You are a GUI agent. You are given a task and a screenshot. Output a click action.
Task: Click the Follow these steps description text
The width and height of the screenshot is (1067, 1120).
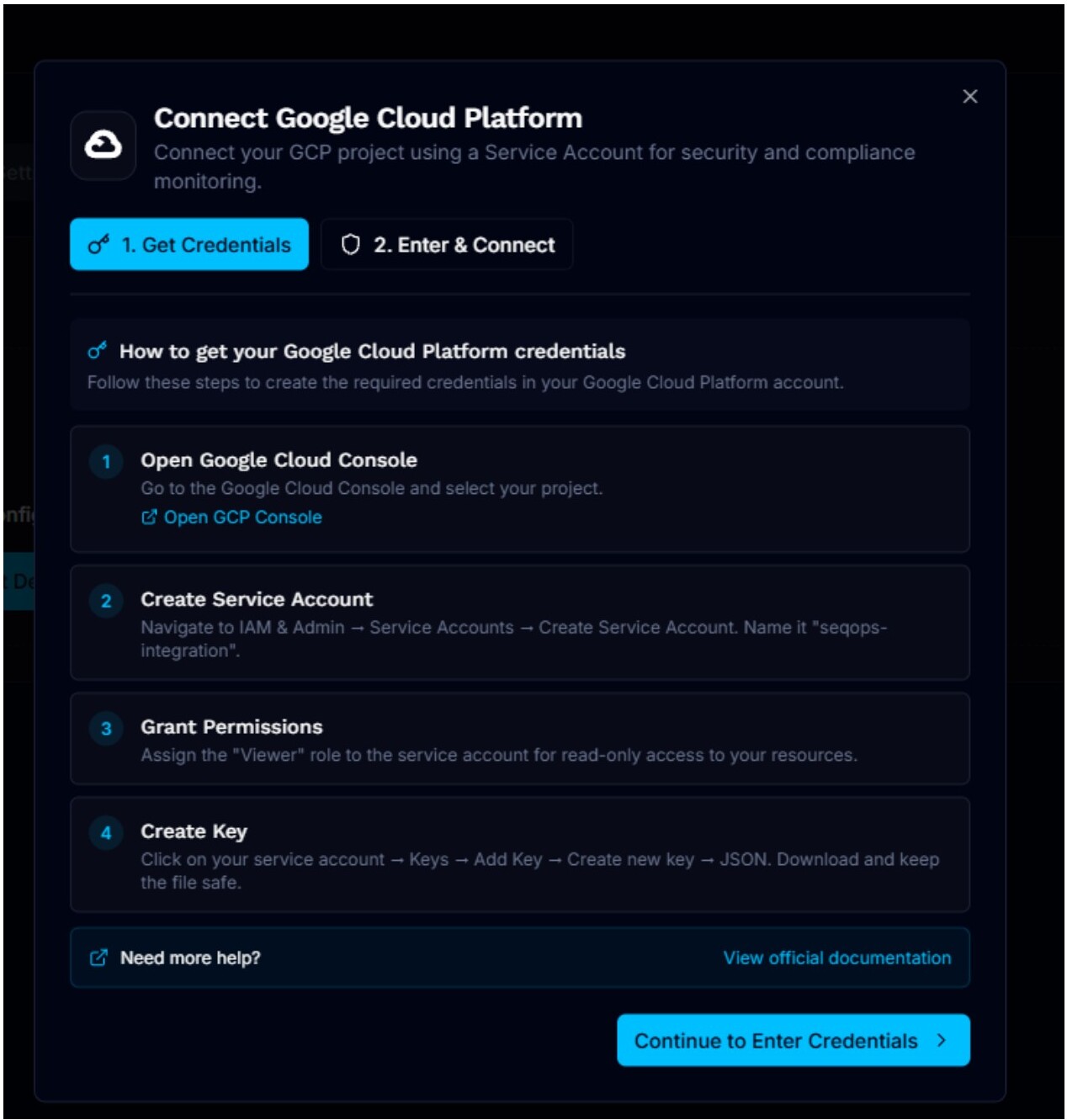465,382
